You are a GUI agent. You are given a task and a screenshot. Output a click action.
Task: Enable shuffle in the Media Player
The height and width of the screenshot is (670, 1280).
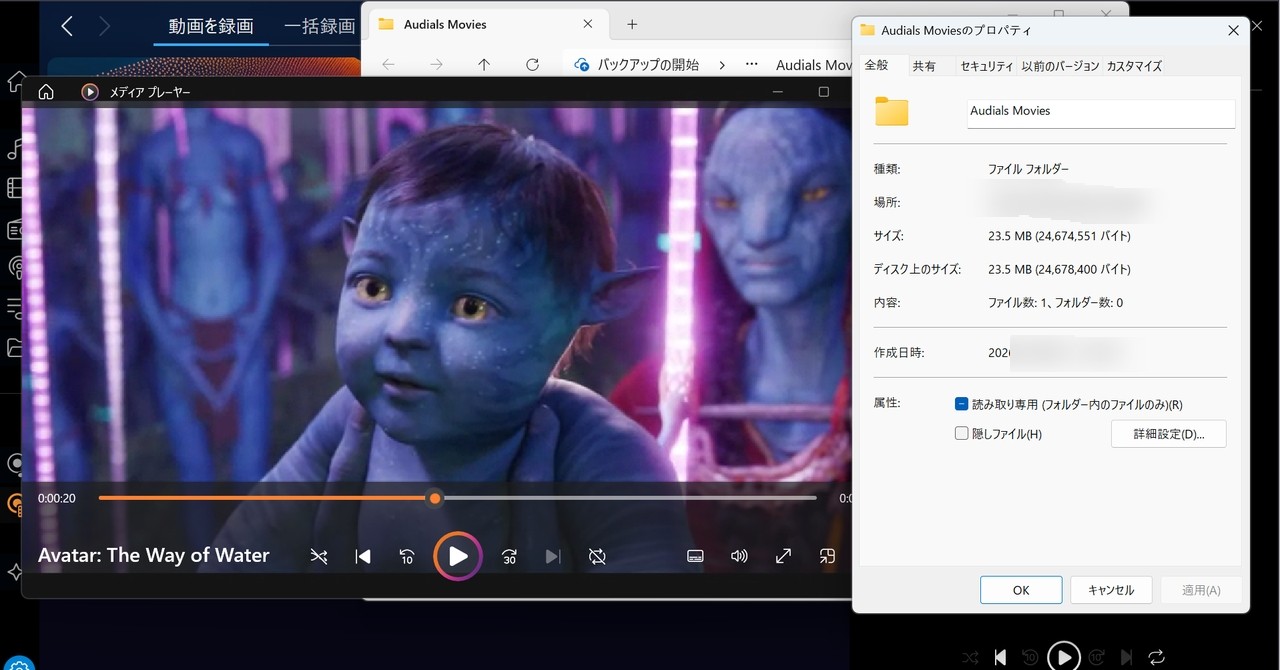pos(319,556)
